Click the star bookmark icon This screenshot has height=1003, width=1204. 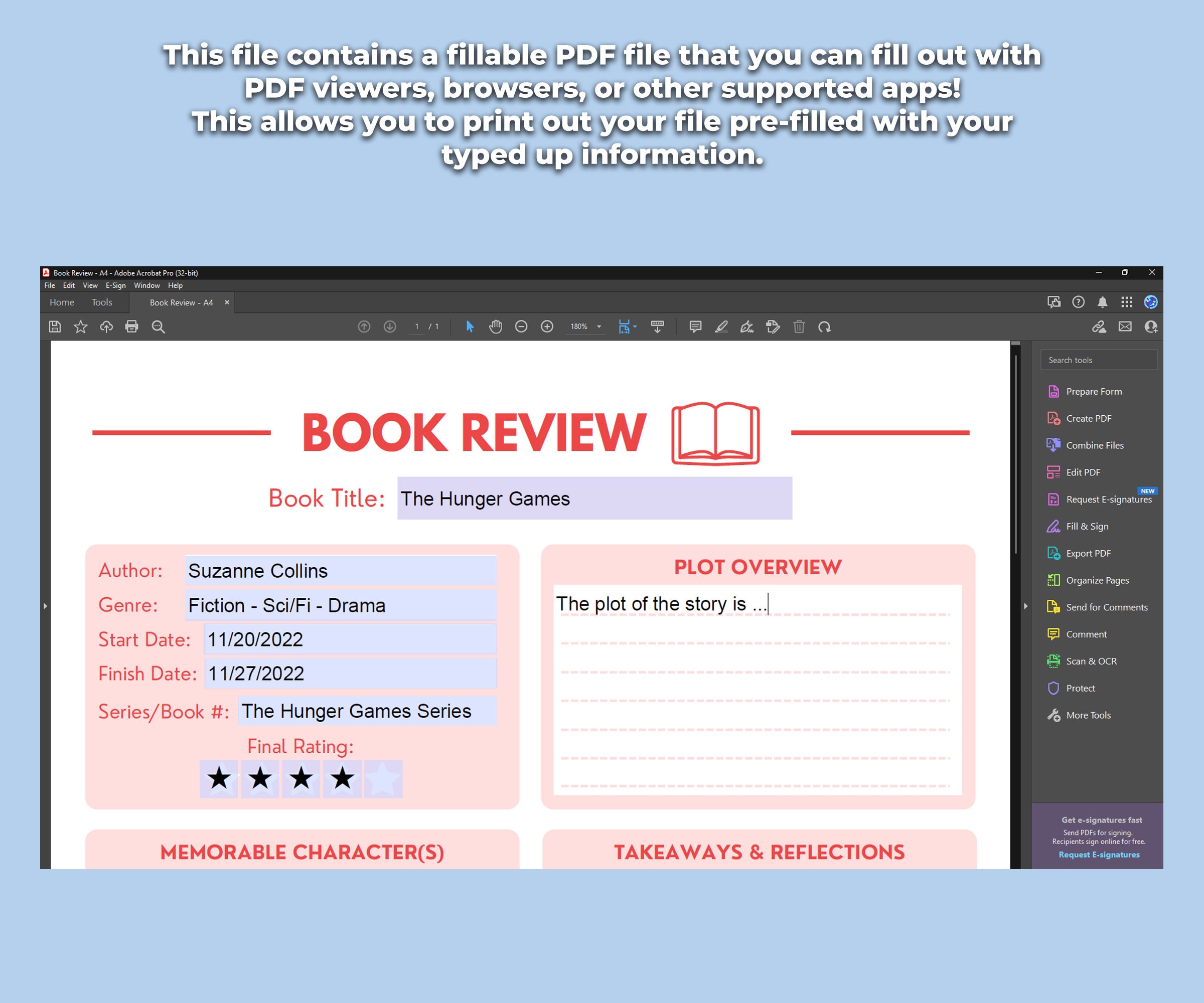(x=81, y=326)
